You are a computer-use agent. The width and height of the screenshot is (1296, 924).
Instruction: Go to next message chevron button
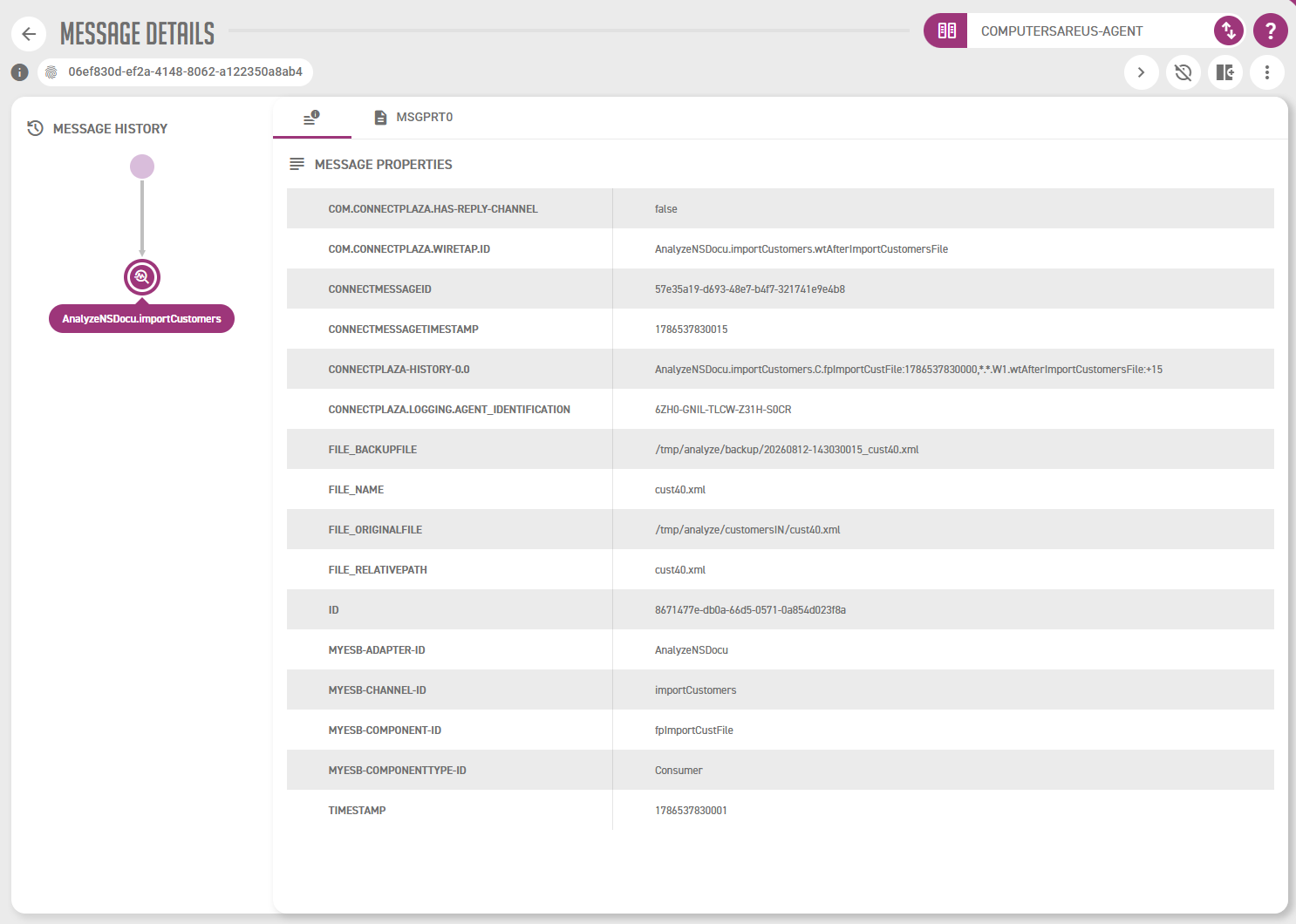click(x=1141, y=72)
